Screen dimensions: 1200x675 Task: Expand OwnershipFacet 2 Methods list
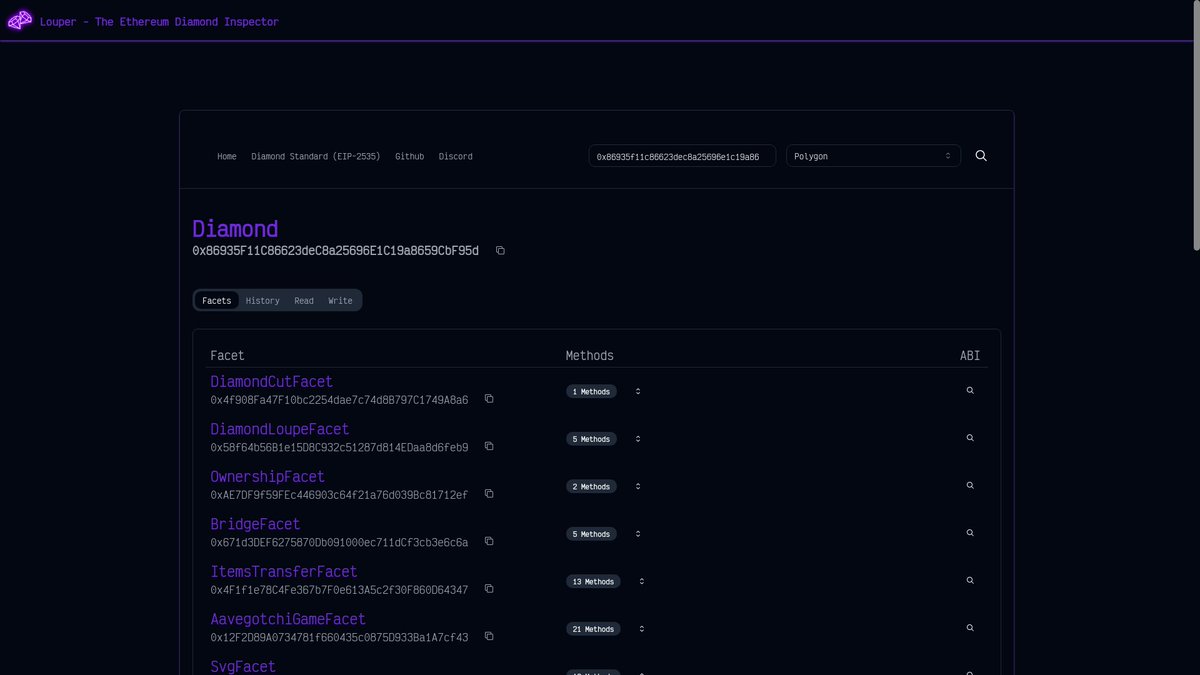coord(638,486)
